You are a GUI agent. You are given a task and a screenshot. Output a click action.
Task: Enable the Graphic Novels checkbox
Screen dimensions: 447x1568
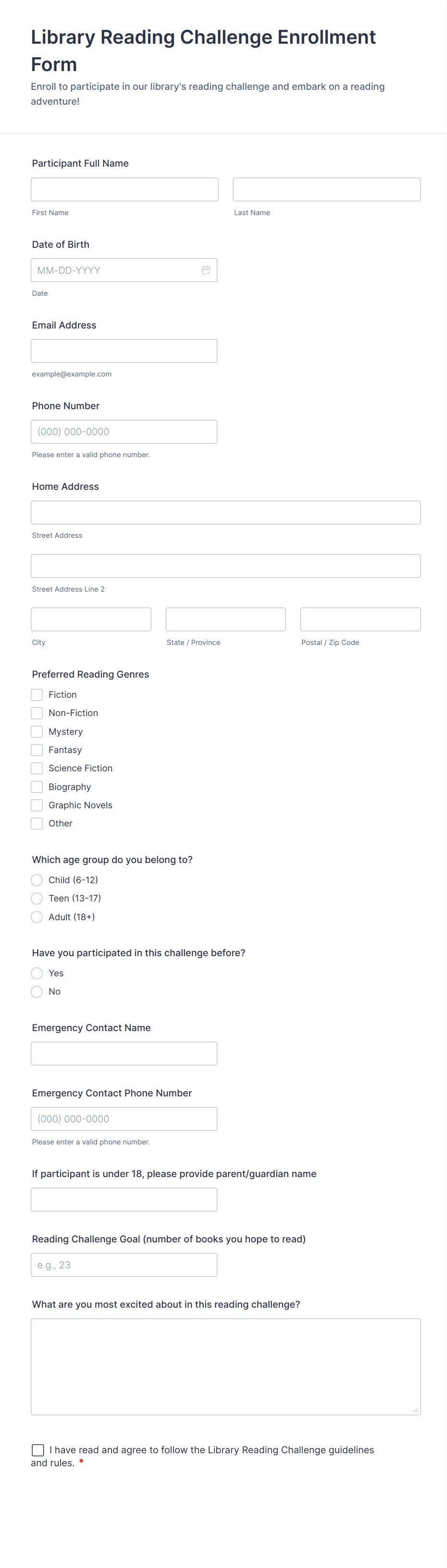(37, 805)
